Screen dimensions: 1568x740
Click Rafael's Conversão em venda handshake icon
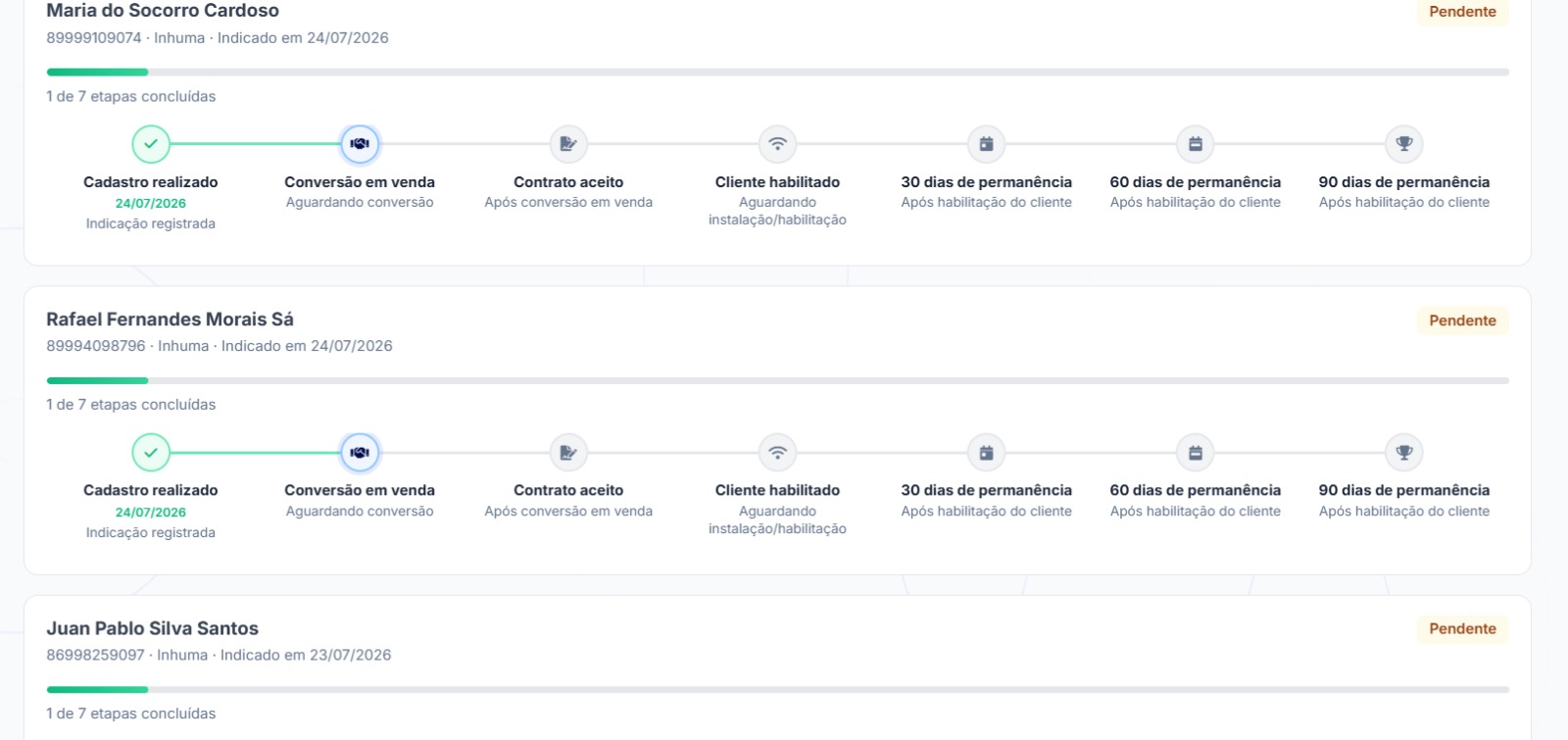[360, 453]
